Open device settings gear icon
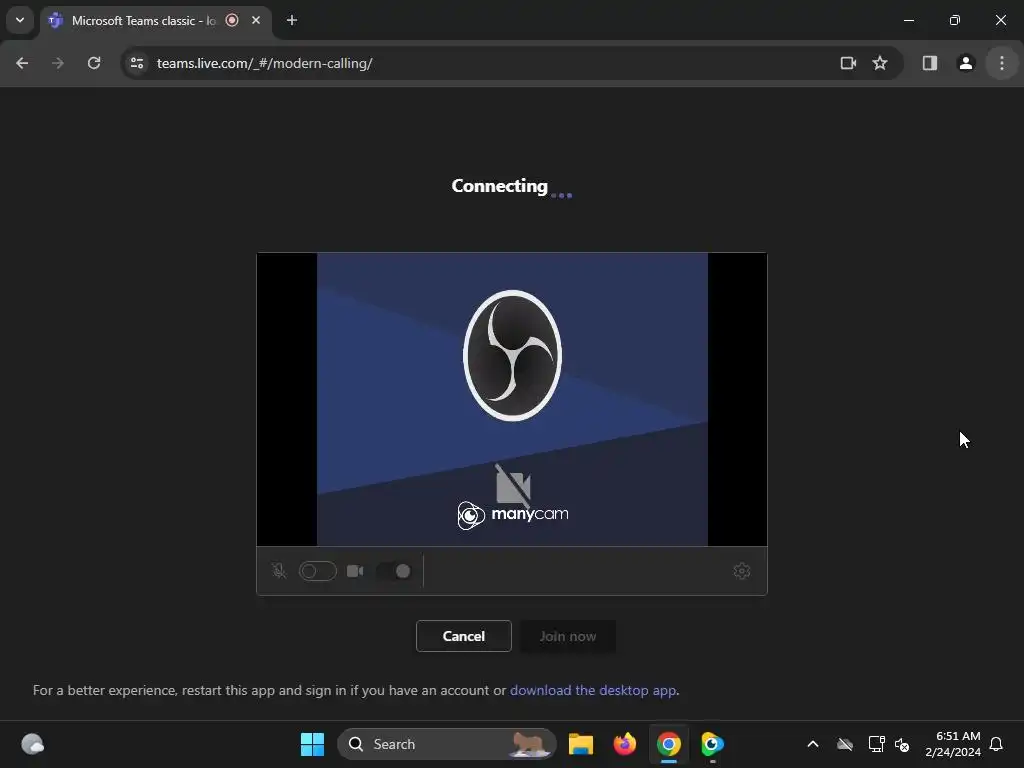 pyautogui.click(x=741, y=571)
